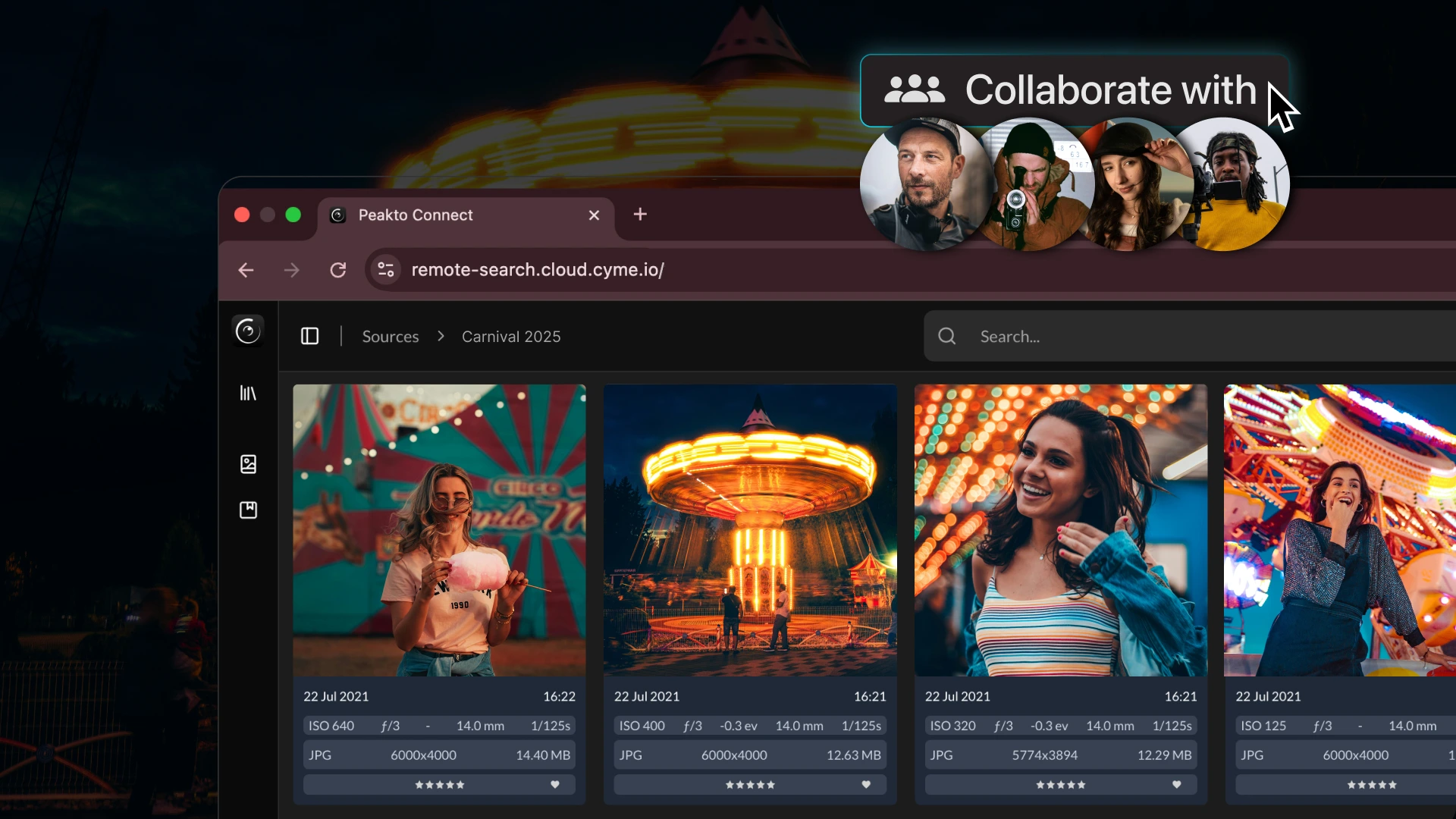This screenshot has height=819, width=1456.
Task: Click ISO 640 value
Action: pos(331,726)
